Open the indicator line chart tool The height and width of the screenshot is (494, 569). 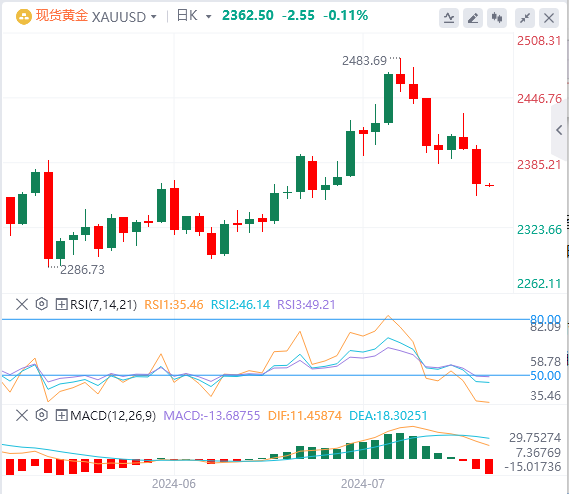[x=449, y=18]
